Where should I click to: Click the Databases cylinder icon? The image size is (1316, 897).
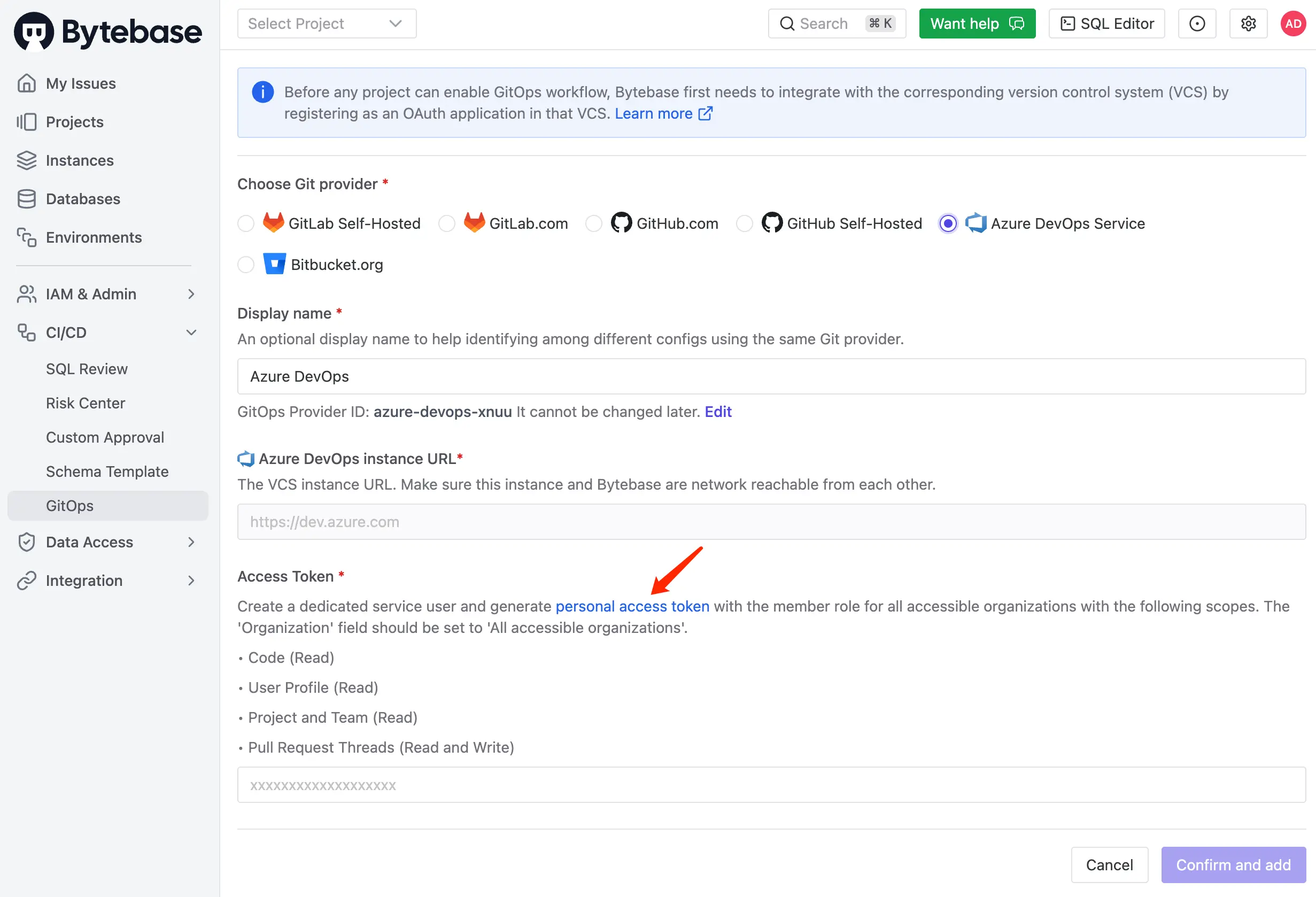tap(27, 199)
